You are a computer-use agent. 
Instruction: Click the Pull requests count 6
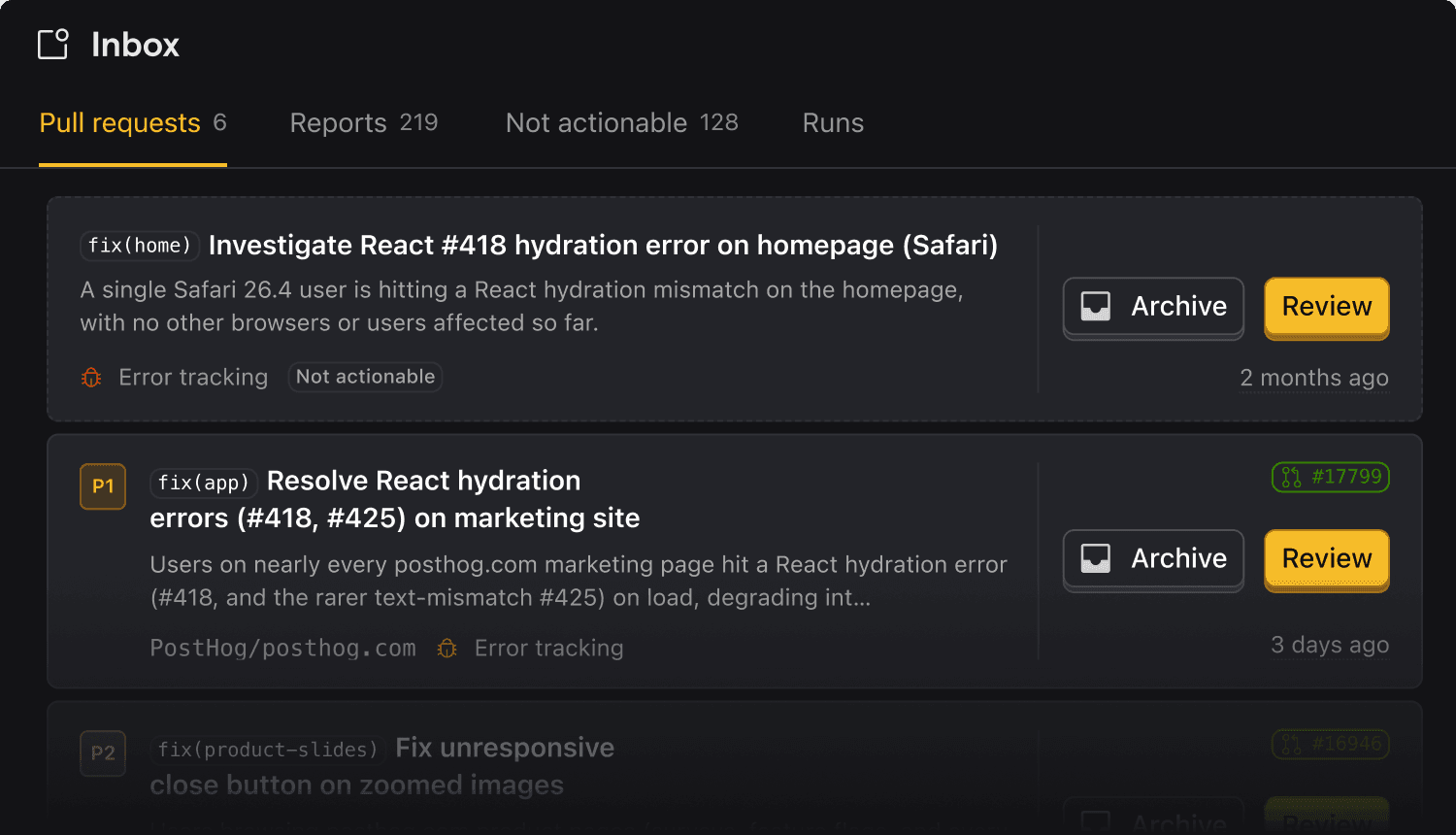[220, 122]
